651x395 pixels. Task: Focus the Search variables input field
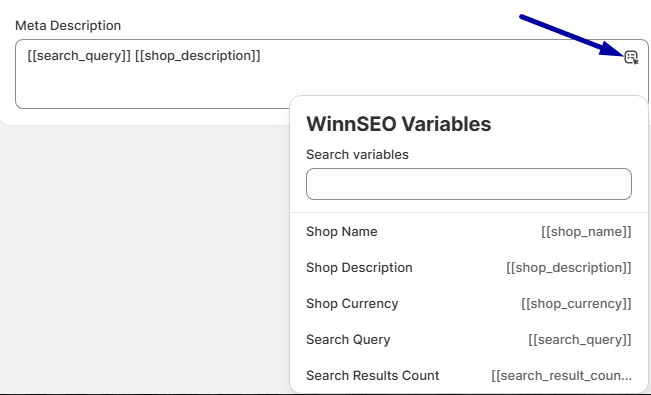click(469, 184)
